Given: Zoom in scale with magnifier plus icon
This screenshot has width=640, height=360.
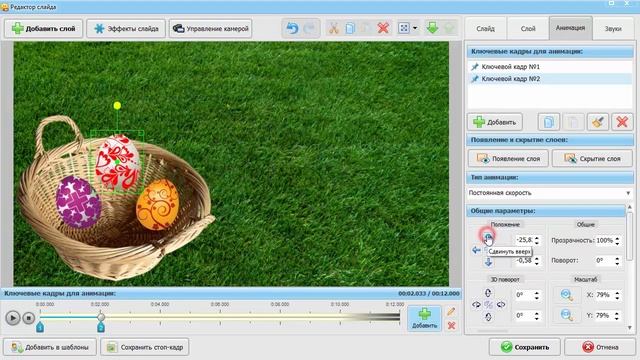Looking at the screenshot, I should point(567,295).
